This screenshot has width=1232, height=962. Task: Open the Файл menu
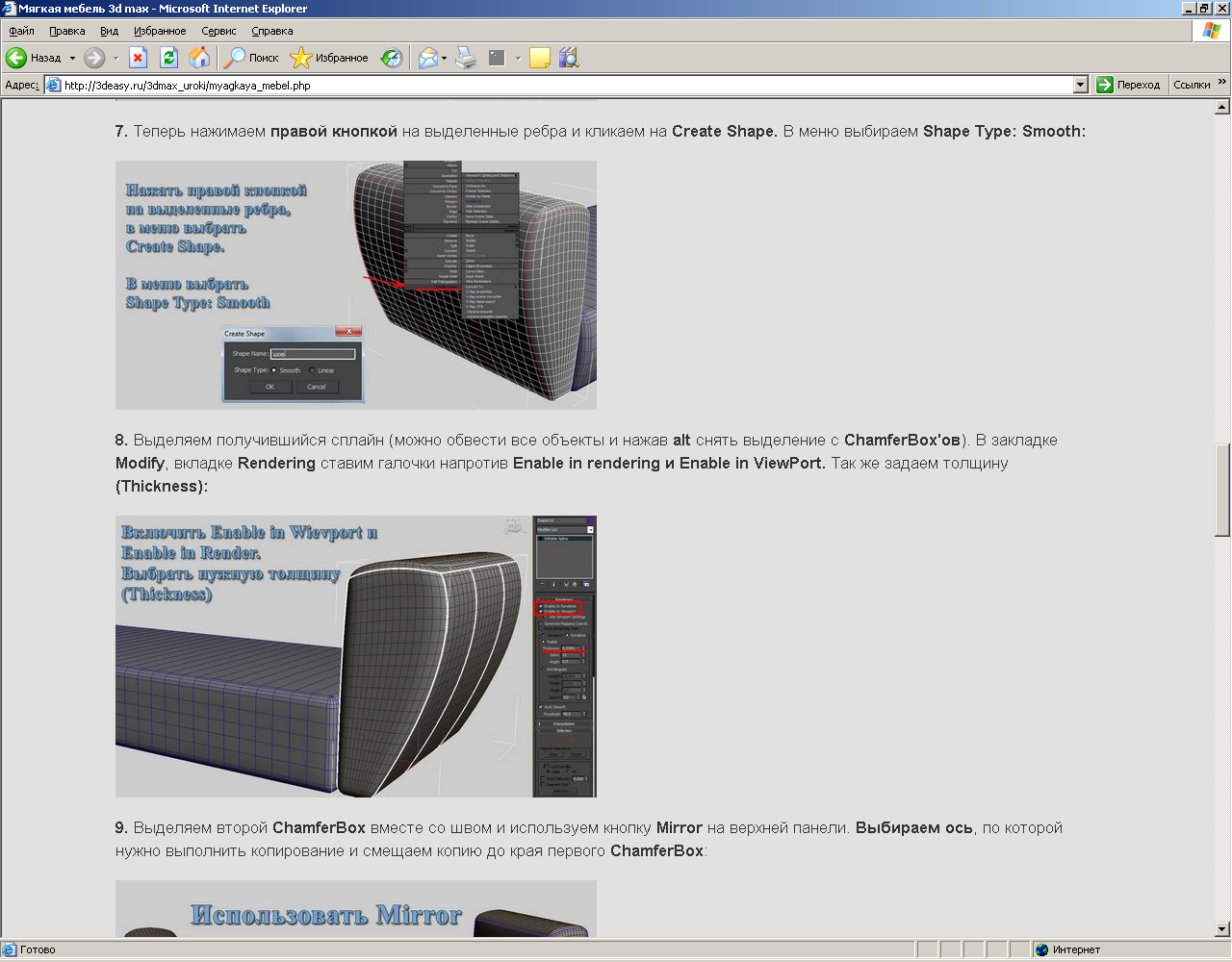pyautogui.click(x=21, y=31)
